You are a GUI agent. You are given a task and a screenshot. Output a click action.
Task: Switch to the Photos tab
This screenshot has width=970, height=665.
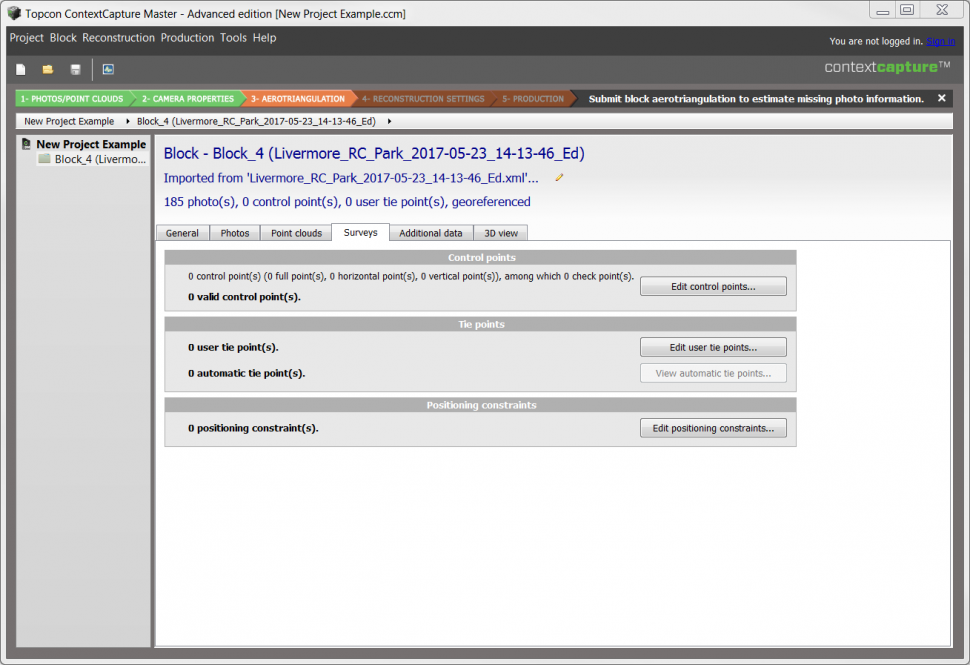coord(235,233)
